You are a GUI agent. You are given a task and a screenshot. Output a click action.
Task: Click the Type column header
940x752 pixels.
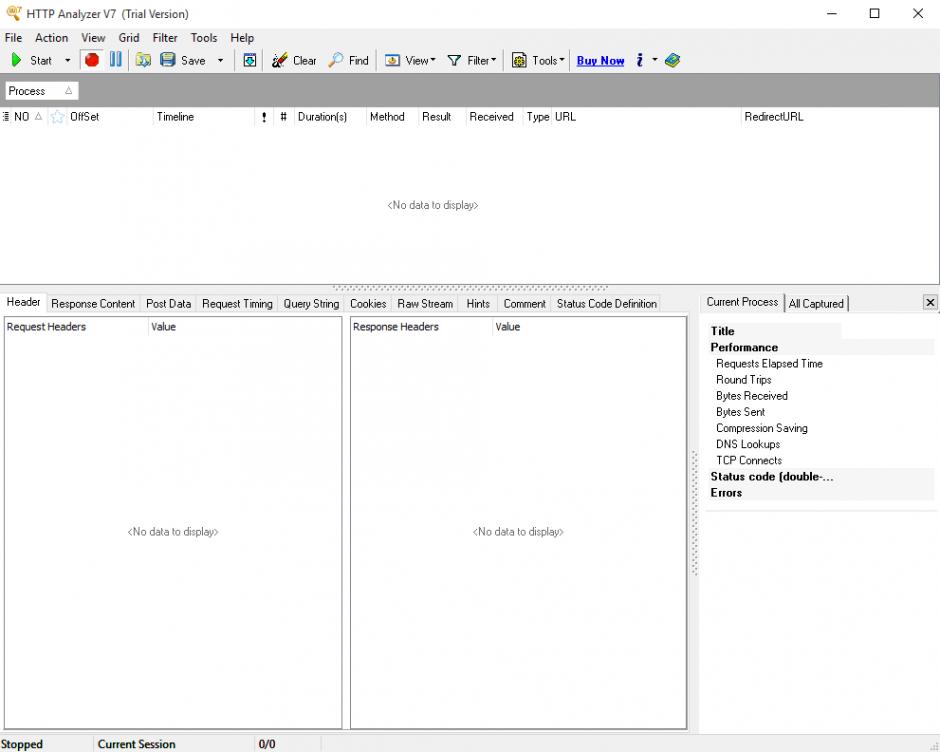[x=538, y=116]
